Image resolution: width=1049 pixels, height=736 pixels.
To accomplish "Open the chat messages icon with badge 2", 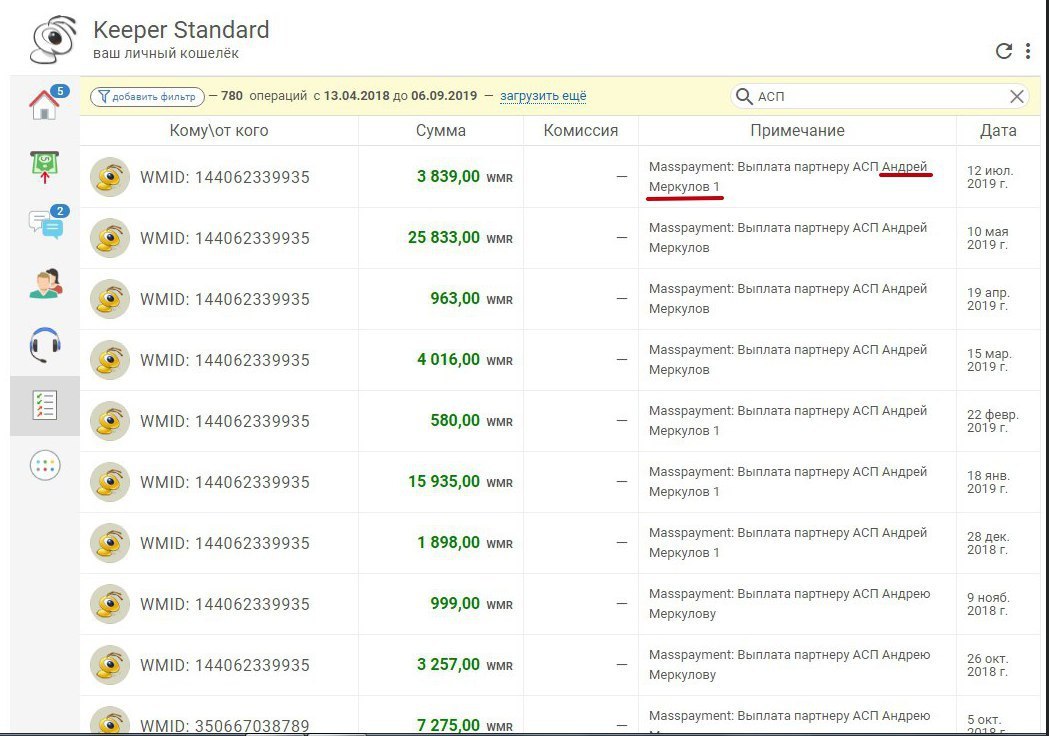I will 46,223.
